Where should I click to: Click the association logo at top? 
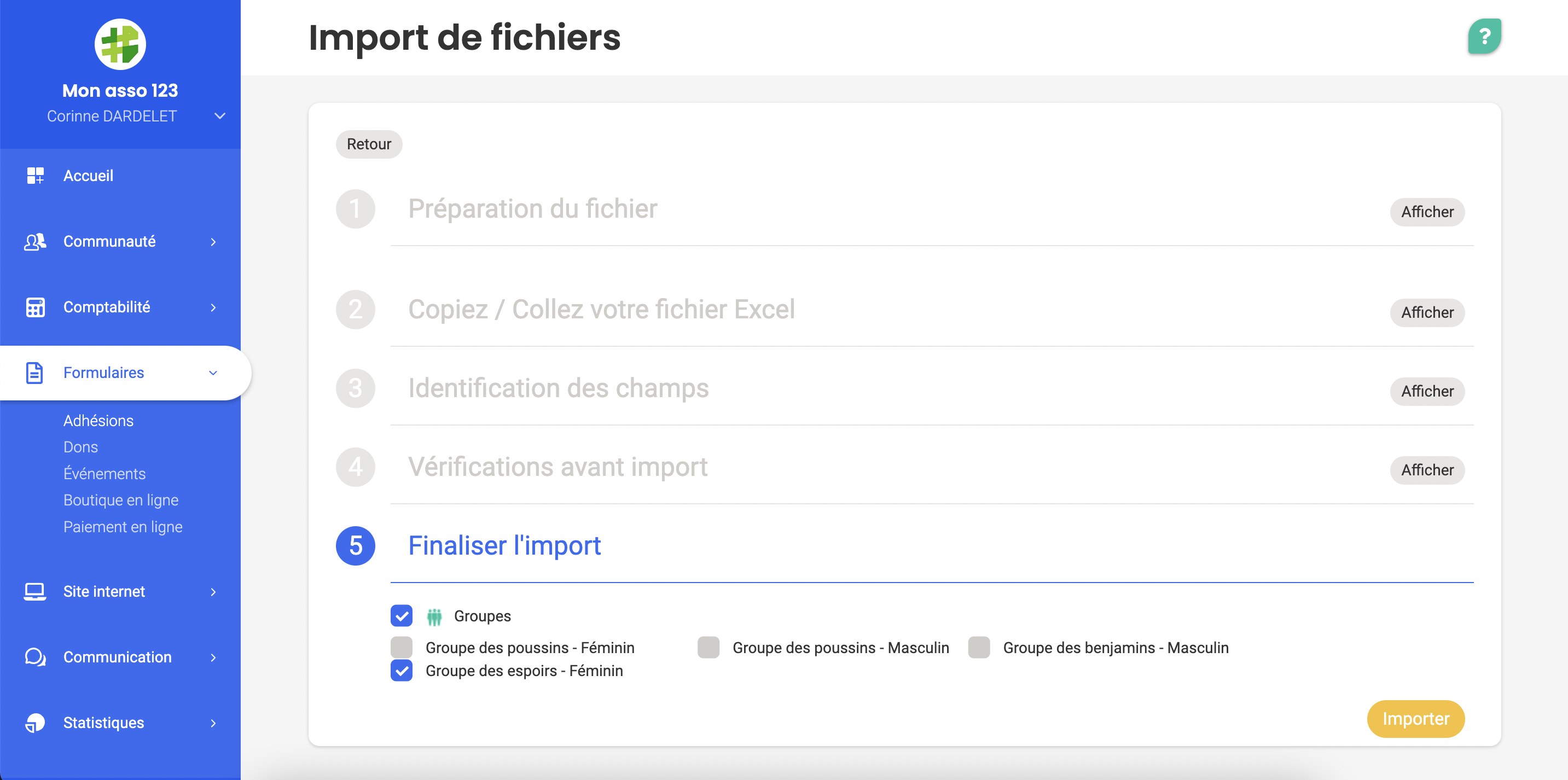coord(120,44)
